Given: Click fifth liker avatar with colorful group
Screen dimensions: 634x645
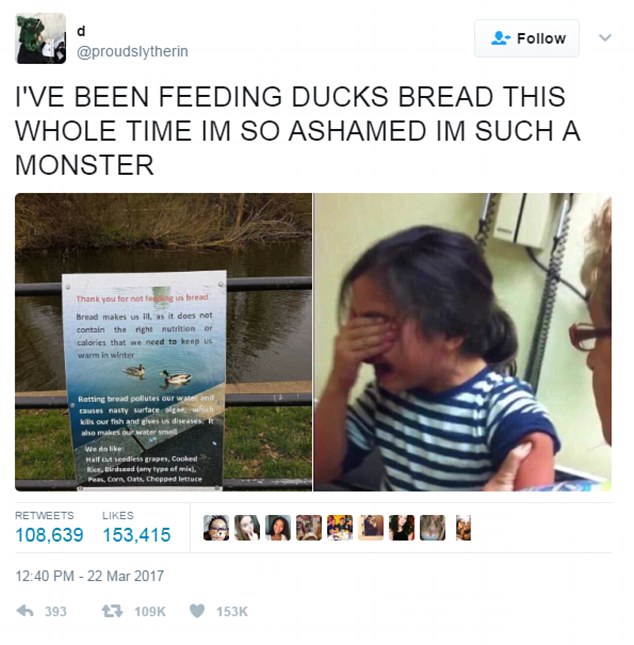Looking at the screenshot, I should (x=340, y=527).
